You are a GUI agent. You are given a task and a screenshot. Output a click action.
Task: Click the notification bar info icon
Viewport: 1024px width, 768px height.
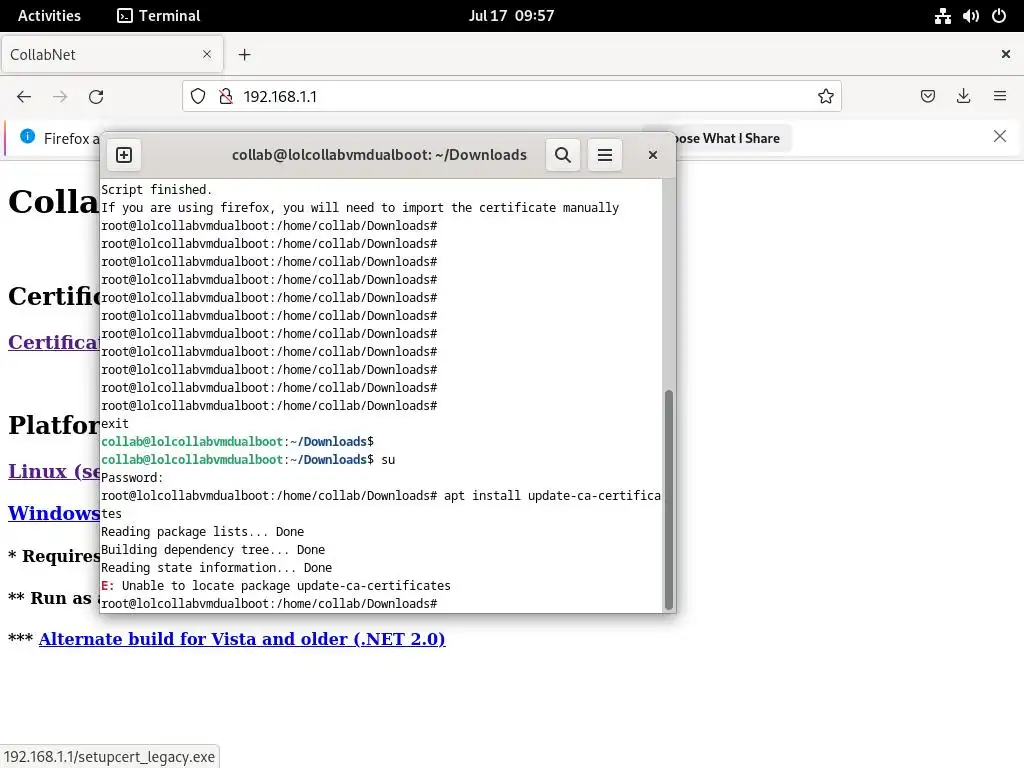27,136
